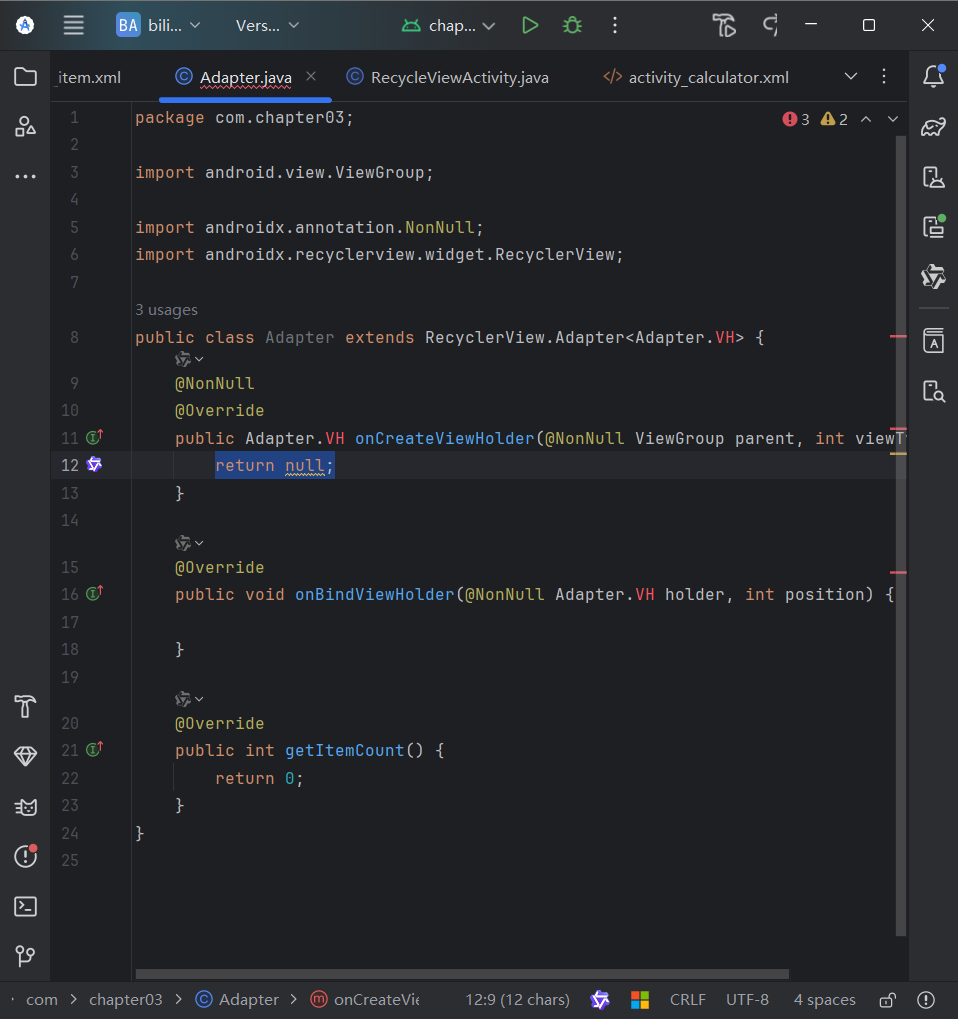Click the CRLF line separator widget
This screenshot has height=1019, width=958.
[x=688, y=1000]
